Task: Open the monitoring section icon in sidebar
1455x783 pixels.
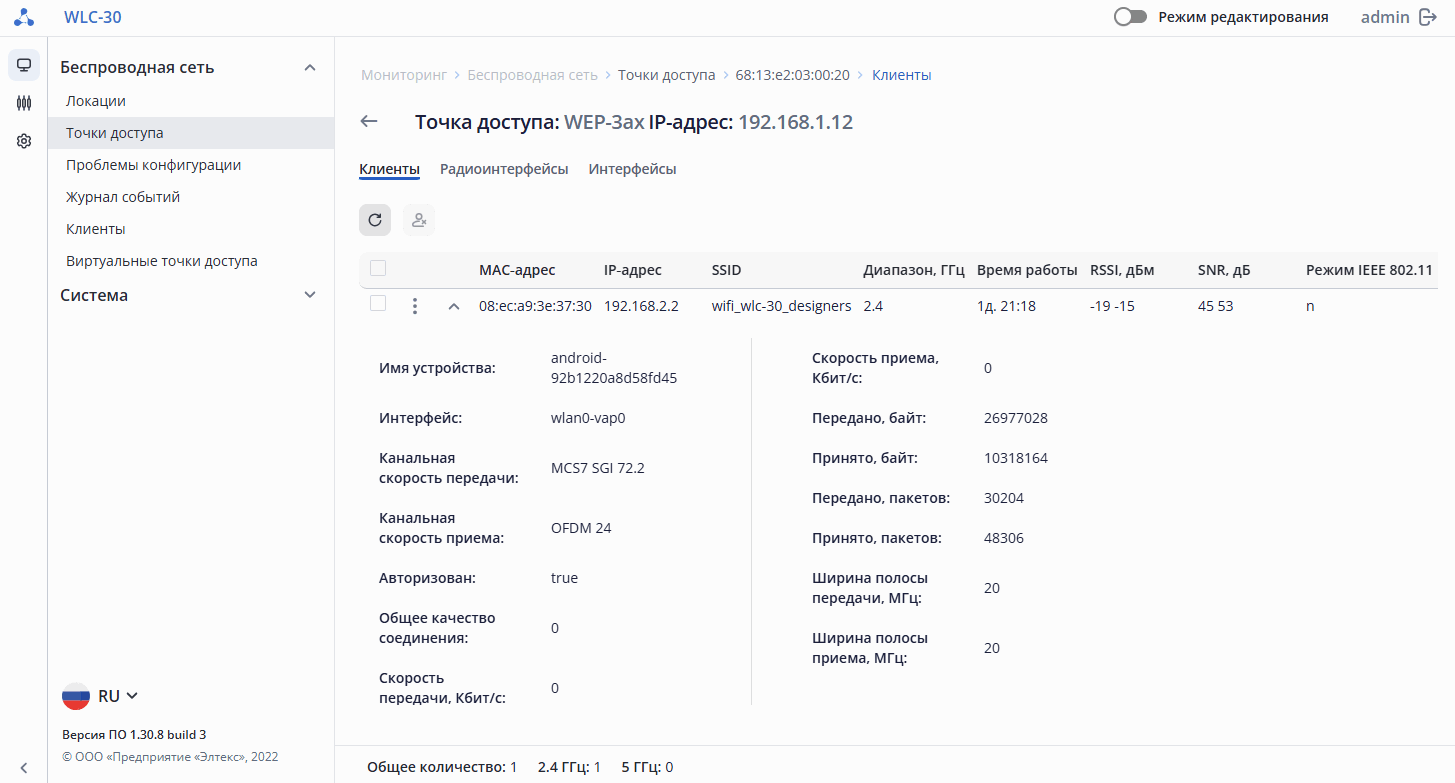Action: [x=24, y=65]
